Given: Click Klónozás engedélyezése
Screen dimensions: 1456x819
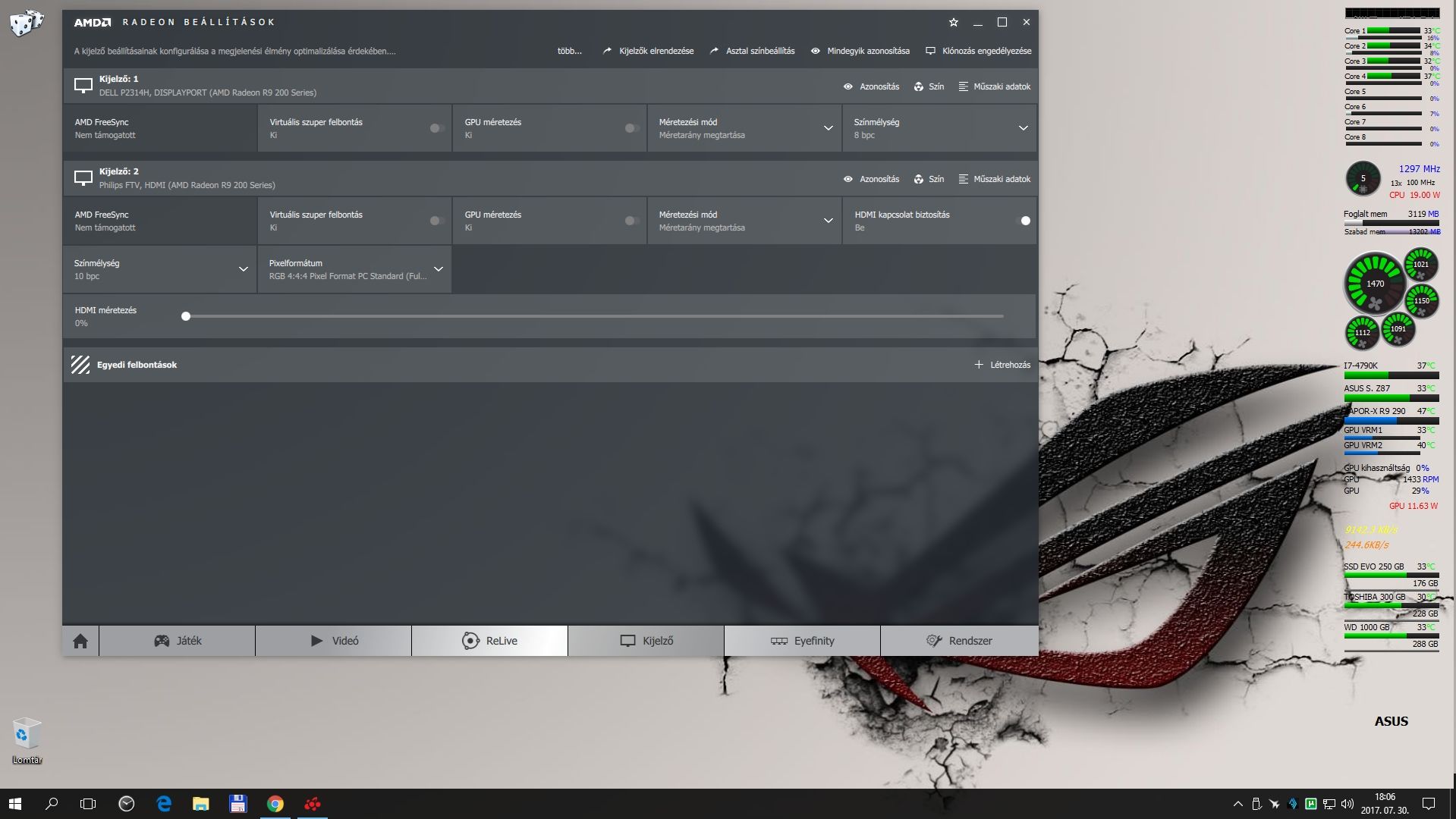Looking at the screenshot, I should 978,51.
